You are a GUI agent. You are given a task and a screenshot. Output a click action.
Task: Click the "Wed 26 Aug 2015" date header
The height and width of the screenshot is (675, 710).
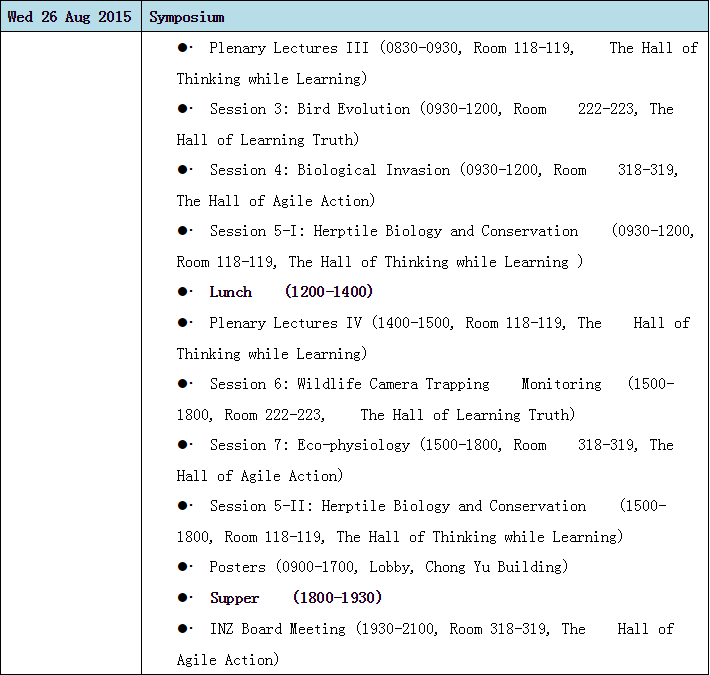coord(70,17)
